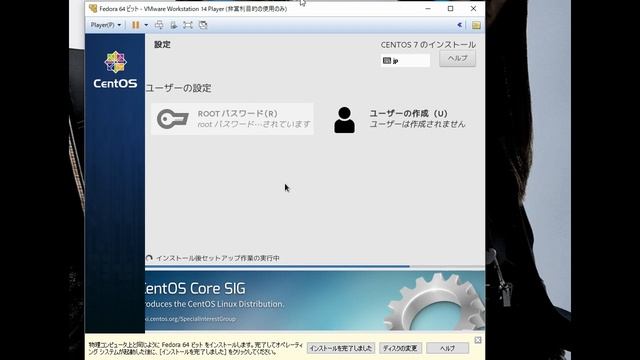Minimize the VMware Player window
This screenshot has height=360, width=640.
click(x=428, y=8)
